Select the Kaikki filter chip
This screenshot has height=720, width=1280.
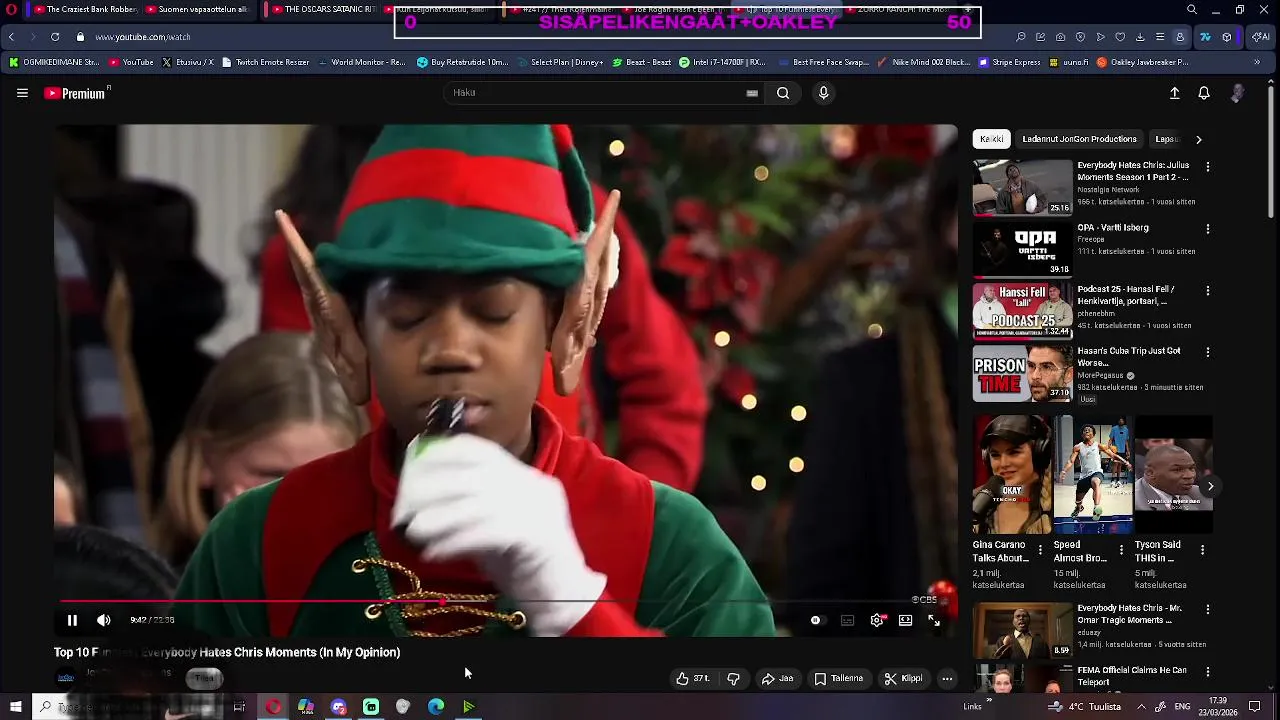click(992, 139)
